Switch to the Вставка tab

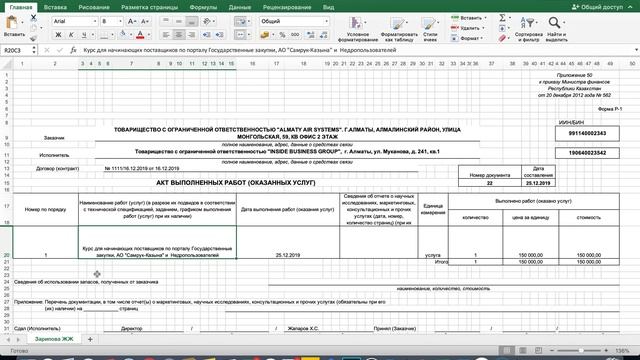point(55,7)
